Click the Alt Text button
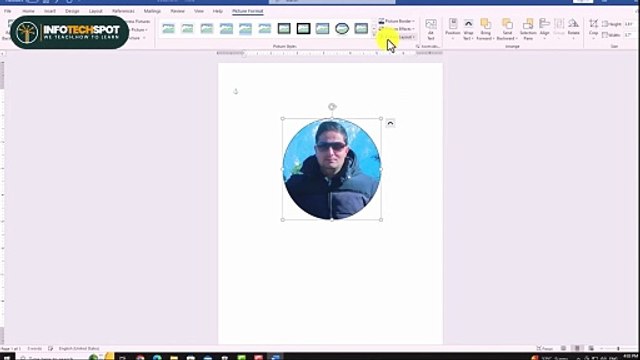 (x=431, y=29)
